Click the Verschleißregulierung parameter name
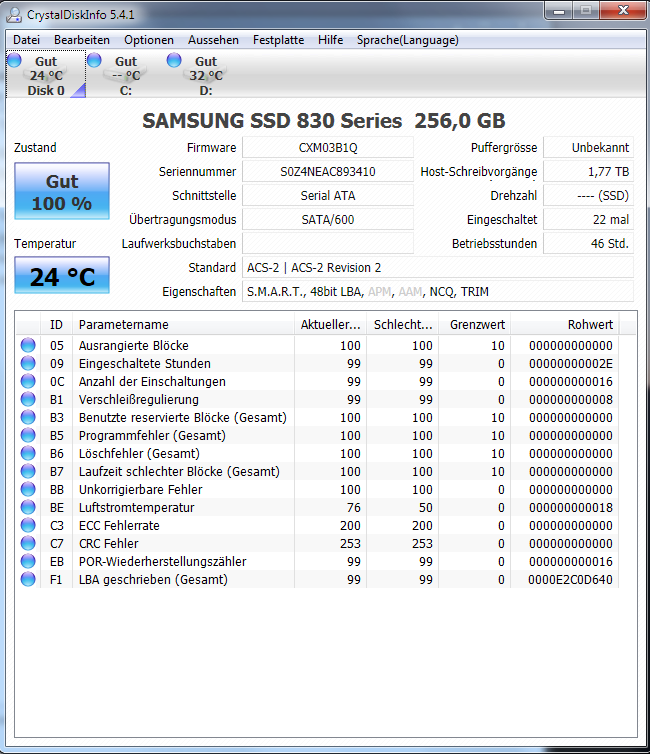The height and width of the screenshot is (754, 650). tap(139, 400)
